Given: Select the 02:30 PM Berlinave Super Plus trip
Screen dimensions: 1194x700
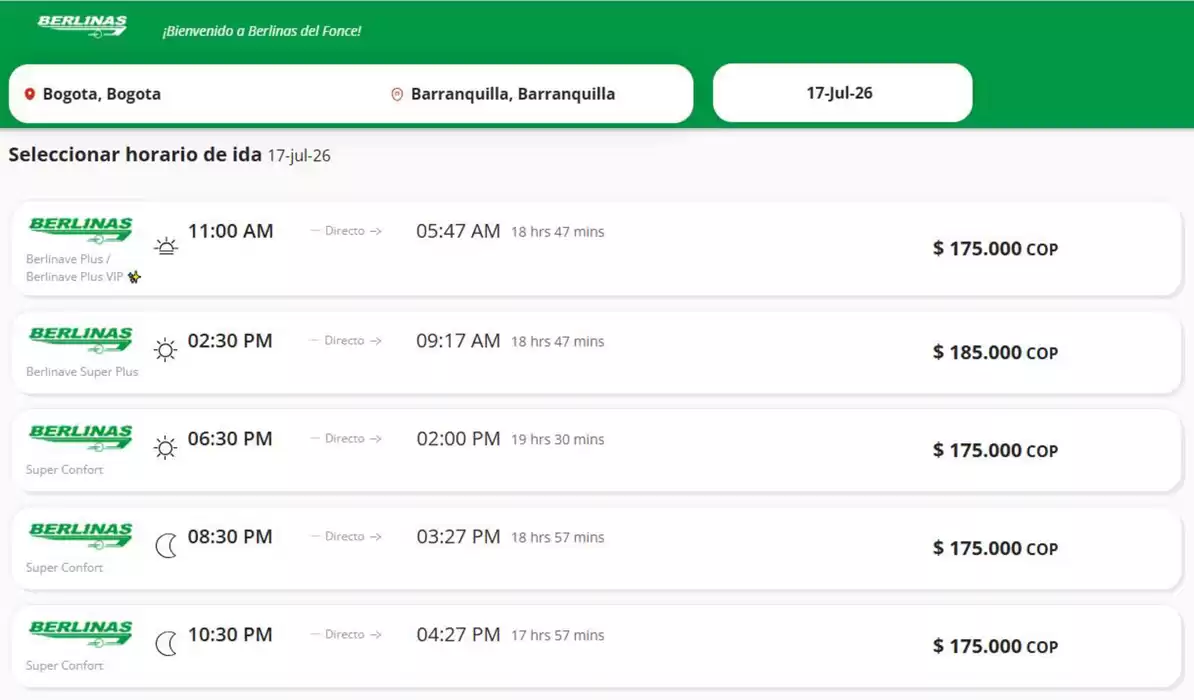Looking at the screenshot, I should (x=596, y=353).
